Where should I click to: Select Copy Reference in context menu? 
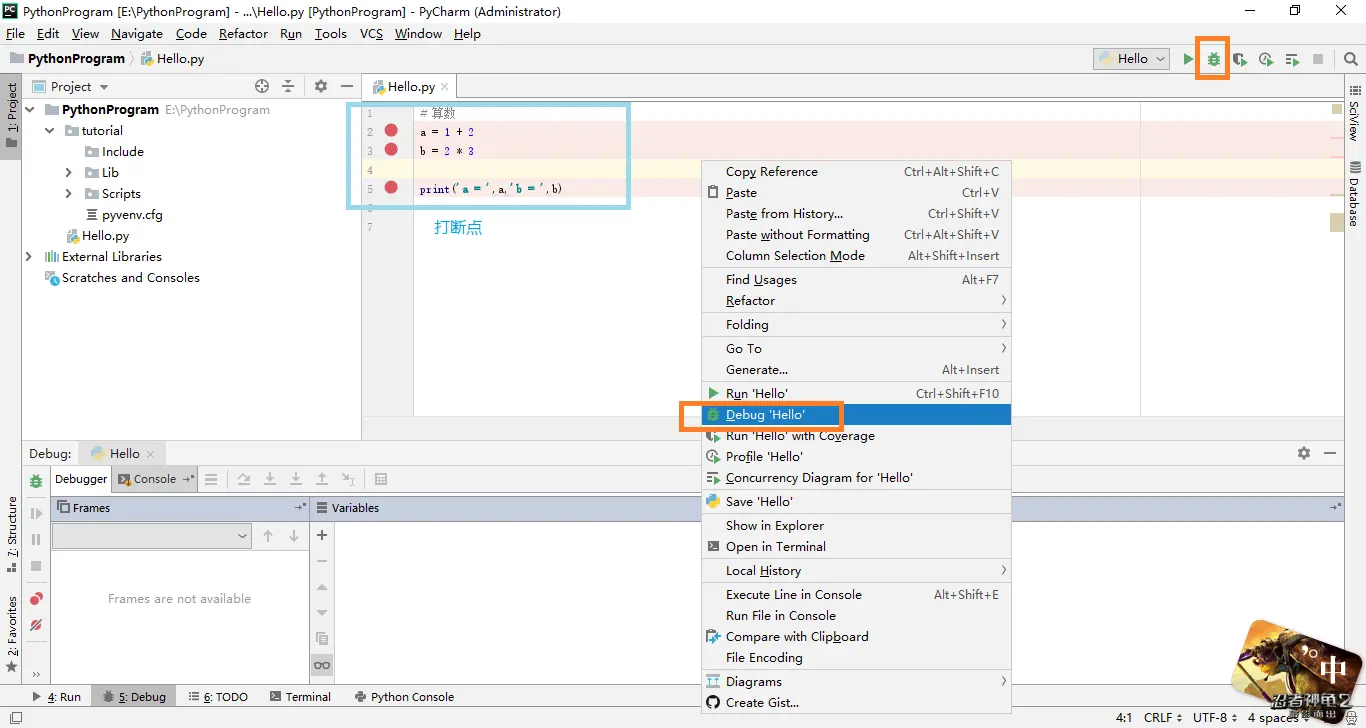tap(856, 171)
